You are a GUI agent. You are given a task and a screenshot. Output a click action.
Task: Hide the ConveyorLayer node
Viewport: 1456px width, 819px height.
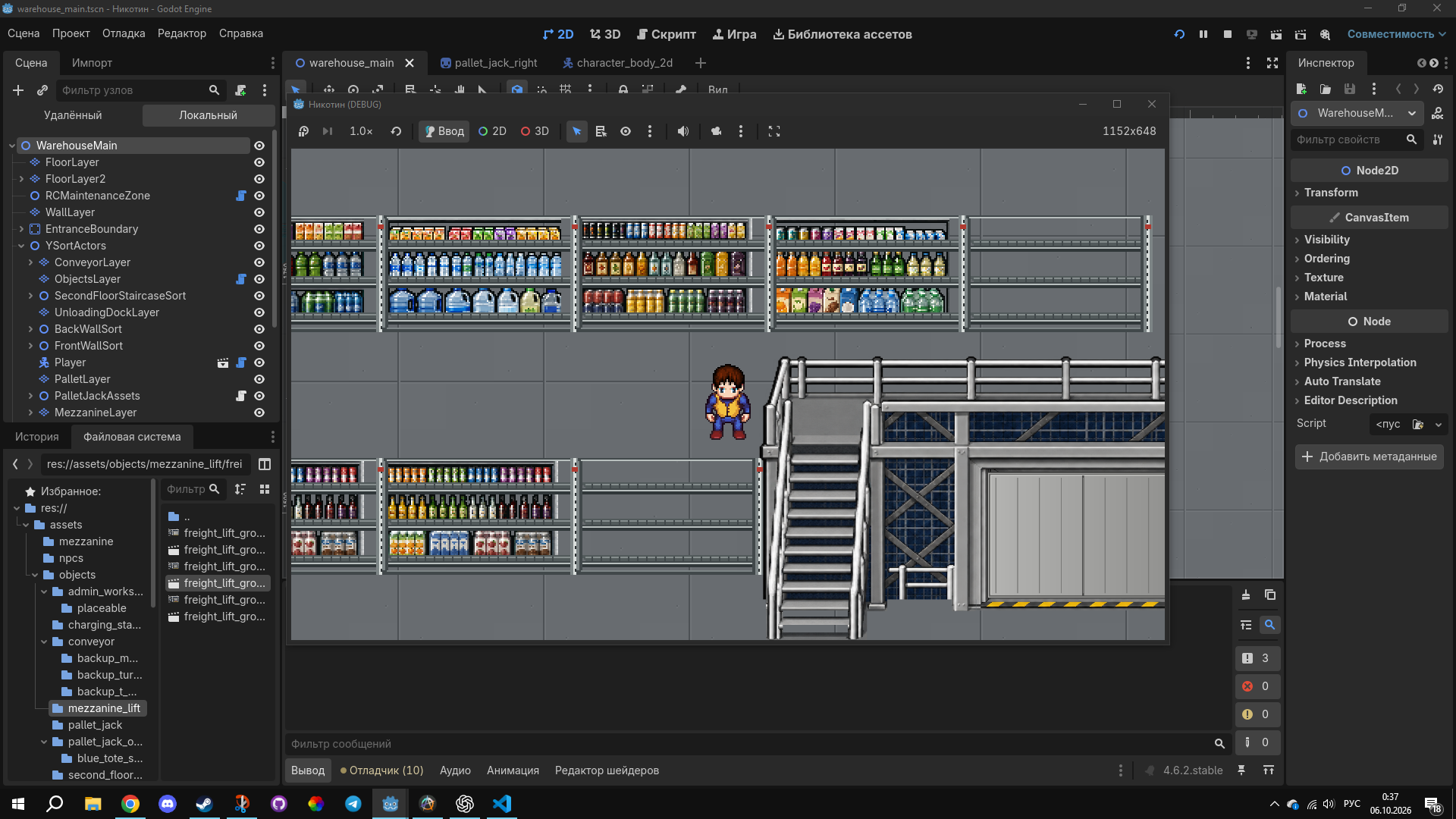(x=259, y=262)
